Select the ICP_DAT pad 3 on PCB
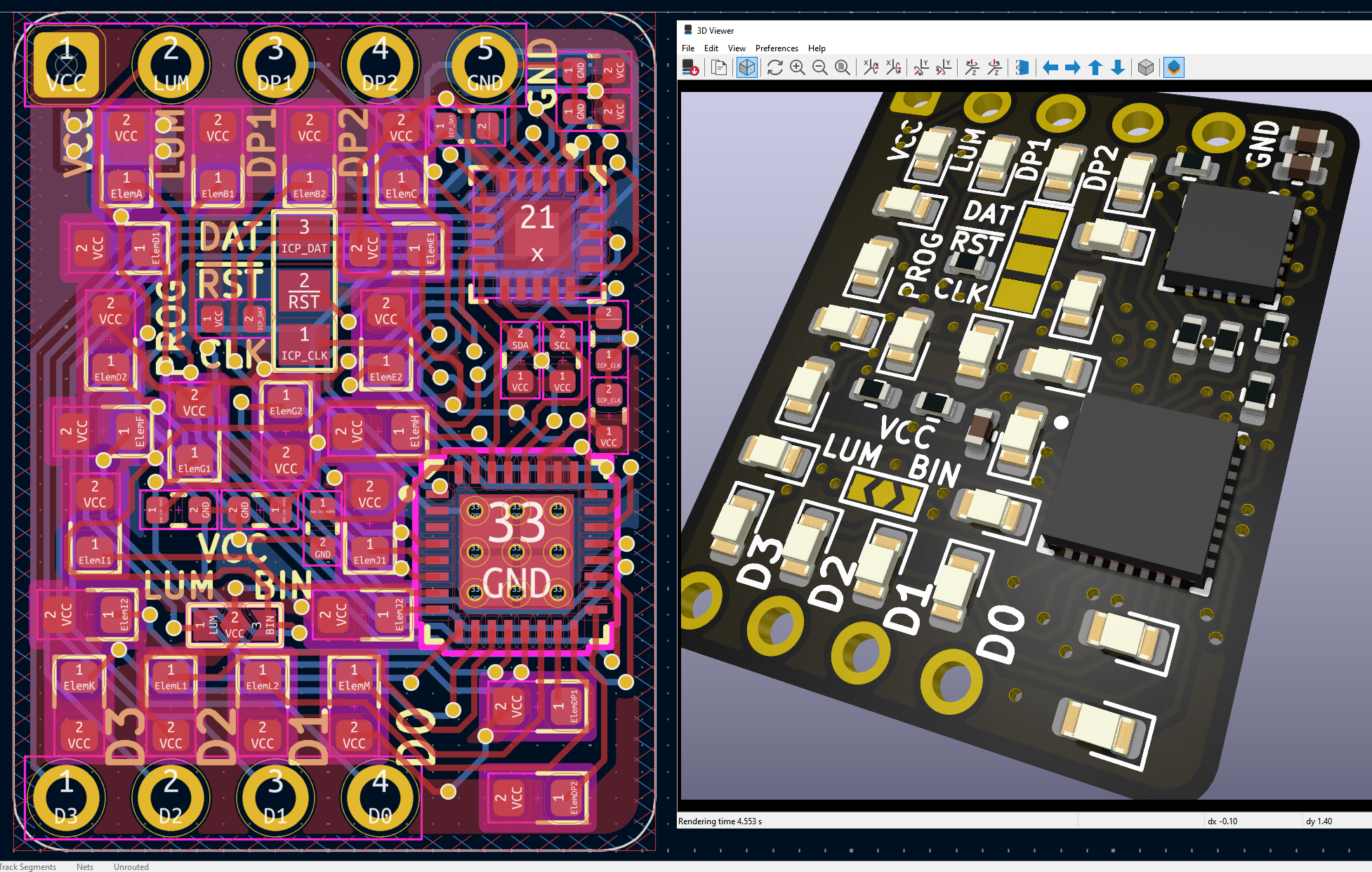Viewport: 1372px width, 872px height. click(304, 237)
